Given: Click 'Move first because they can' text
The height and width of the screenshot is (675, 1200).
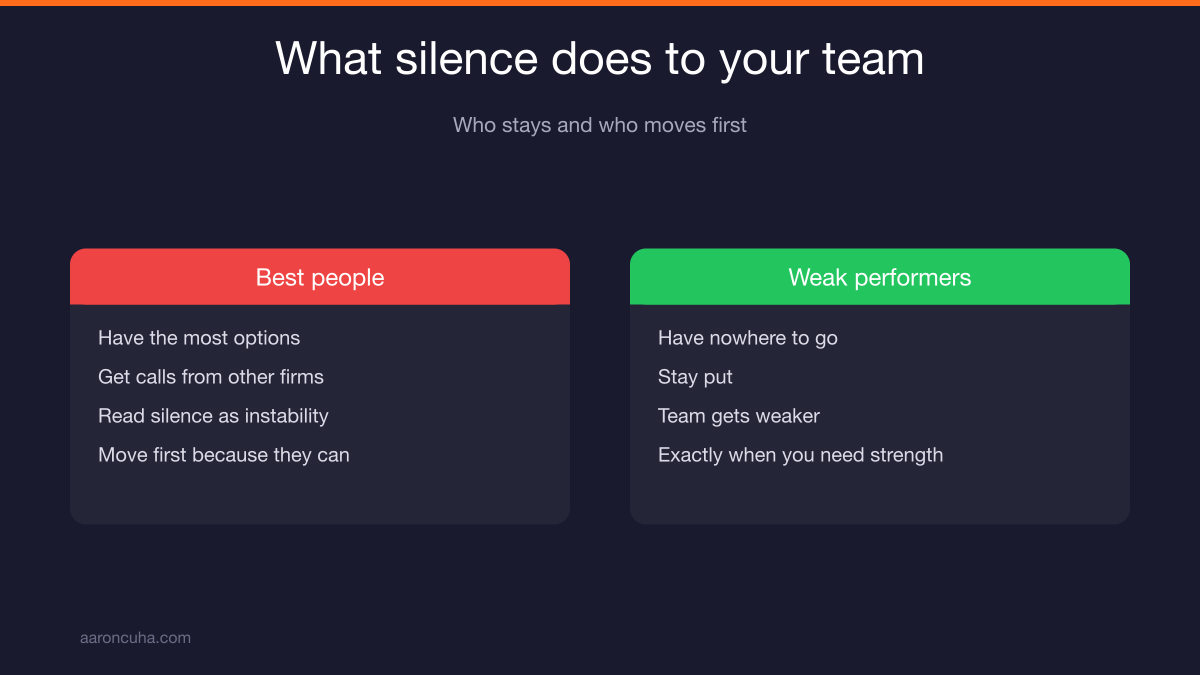Looking at the screenshot, I should click(x=224, y=455).
